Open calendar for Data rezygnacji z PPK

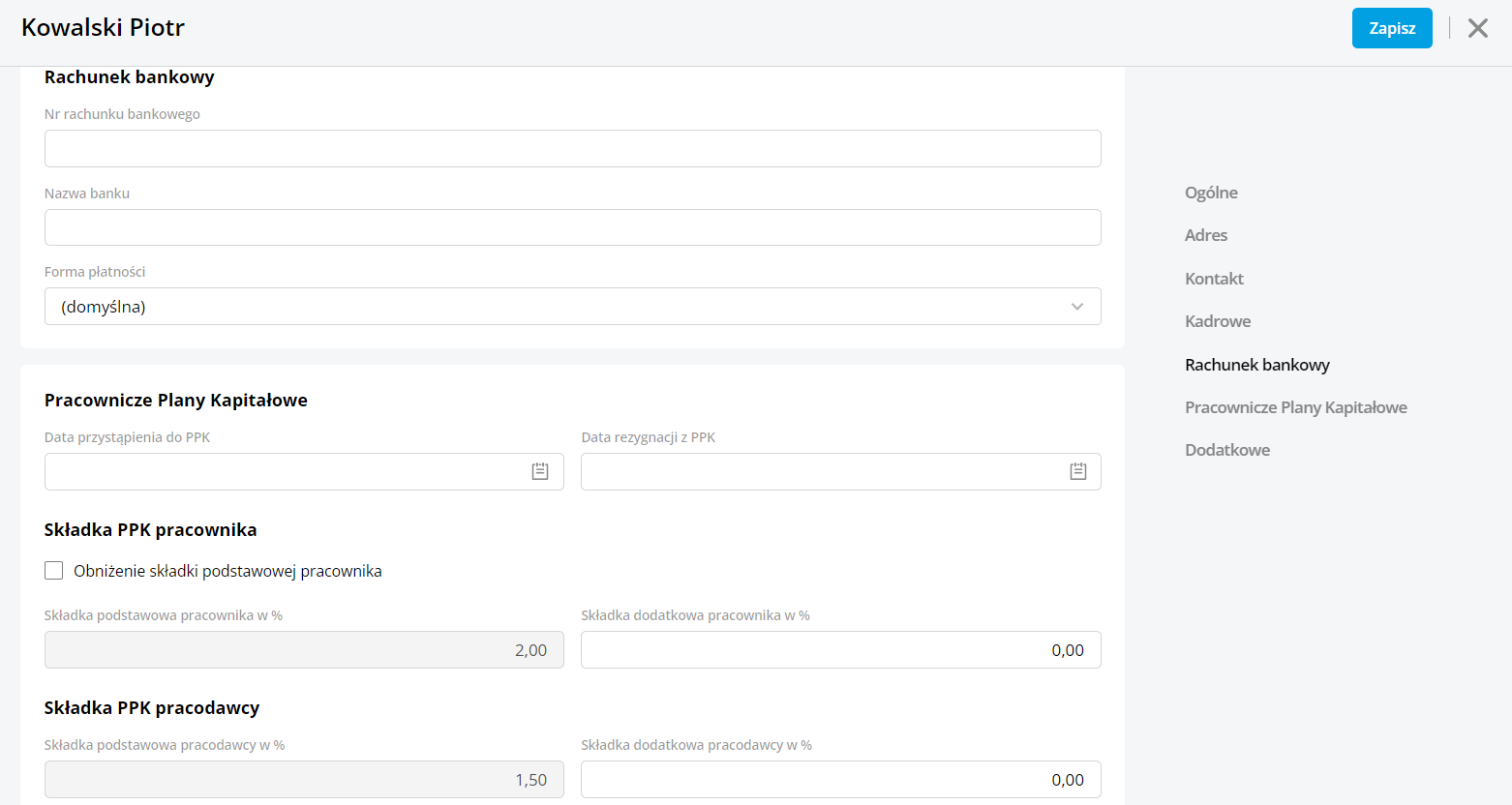(1077, 471)
